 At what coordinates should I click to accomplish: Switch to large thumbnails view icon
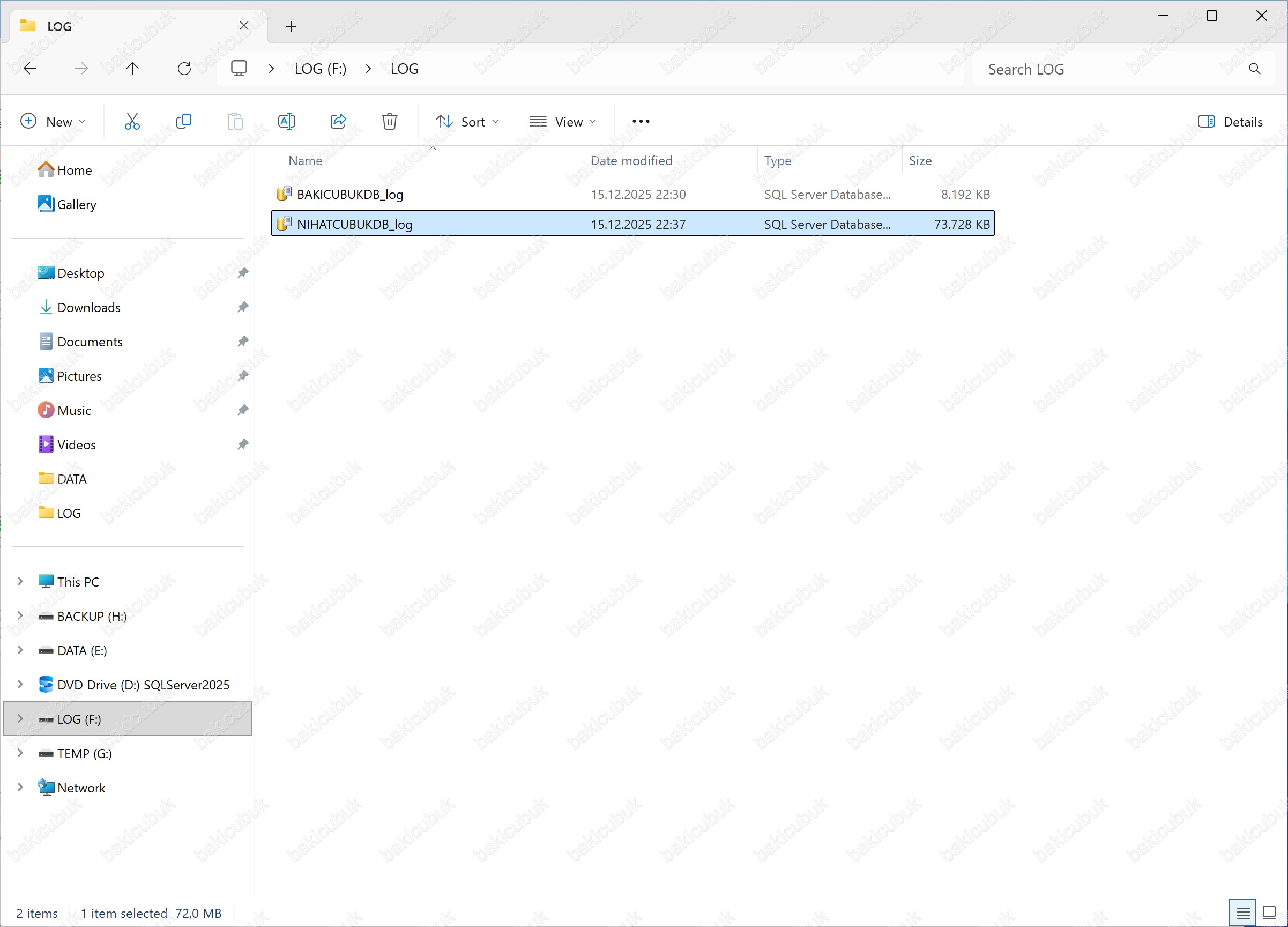tap(1269, 912)
